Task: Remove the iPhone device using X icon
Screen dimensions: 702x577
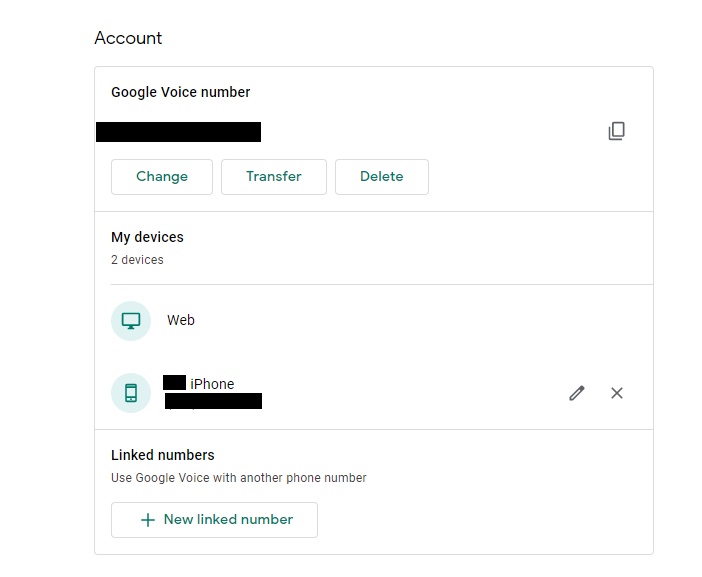Action: [x=617, y=393]
